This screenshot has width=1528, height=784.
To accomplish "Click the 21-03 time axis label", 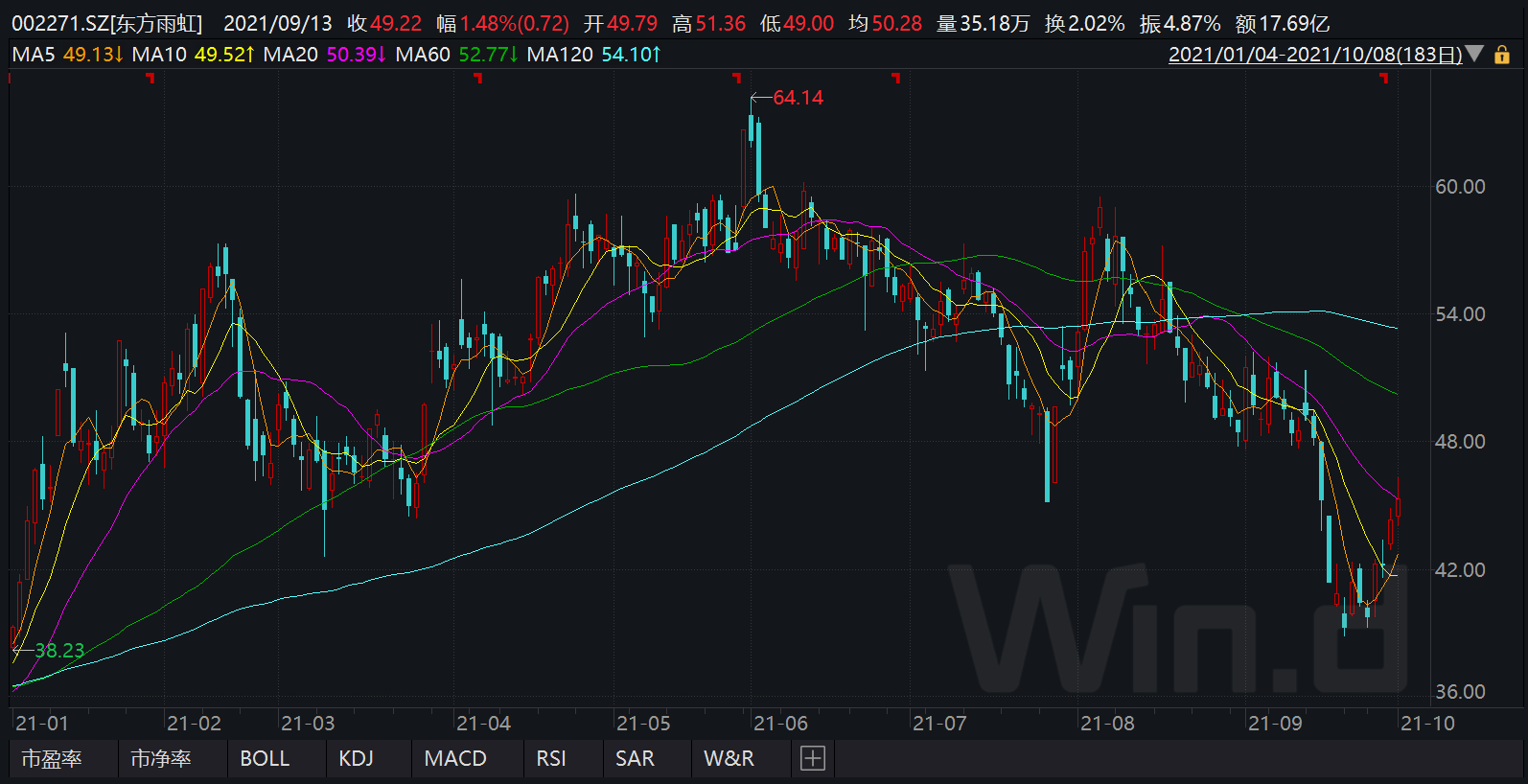I will point(308,724).
